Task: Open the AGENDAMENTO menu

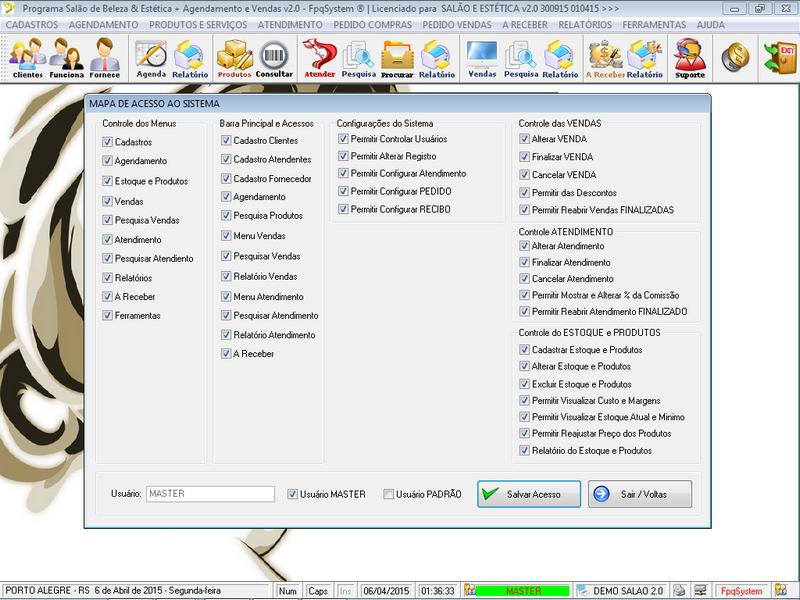Action: click(x=104, y=24)
